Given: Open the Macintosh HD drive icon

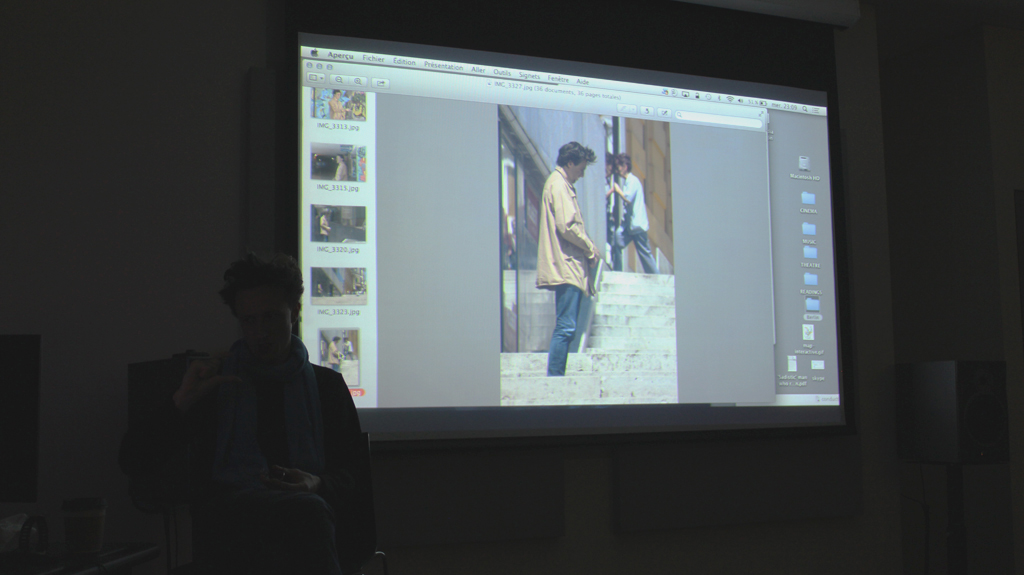Looking at the screenshot, I should coord(803,163).
